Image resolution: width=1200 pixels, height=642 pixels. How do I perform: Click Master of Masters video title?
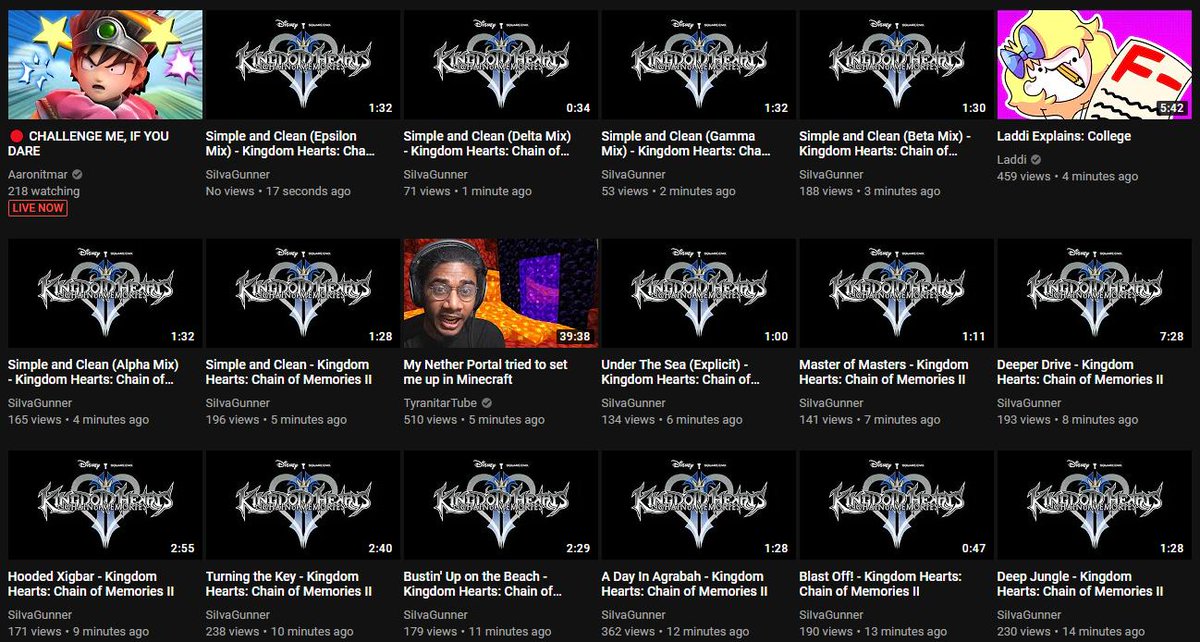coord(884,372)
